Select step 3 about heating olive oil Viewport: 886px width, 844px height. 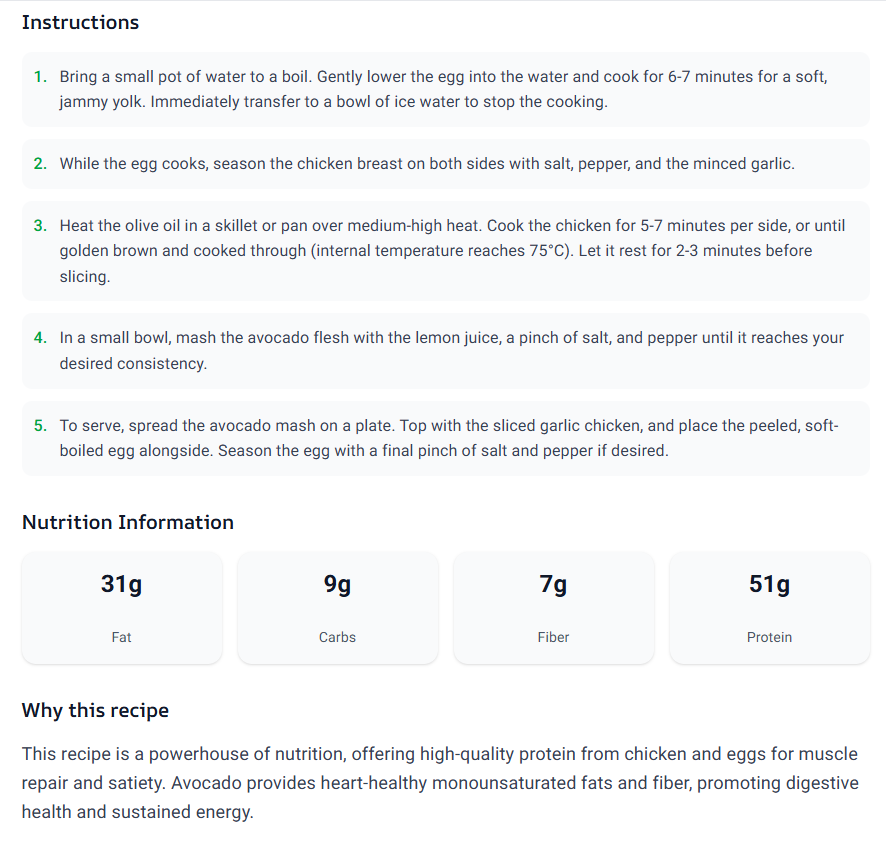[445, 251]
